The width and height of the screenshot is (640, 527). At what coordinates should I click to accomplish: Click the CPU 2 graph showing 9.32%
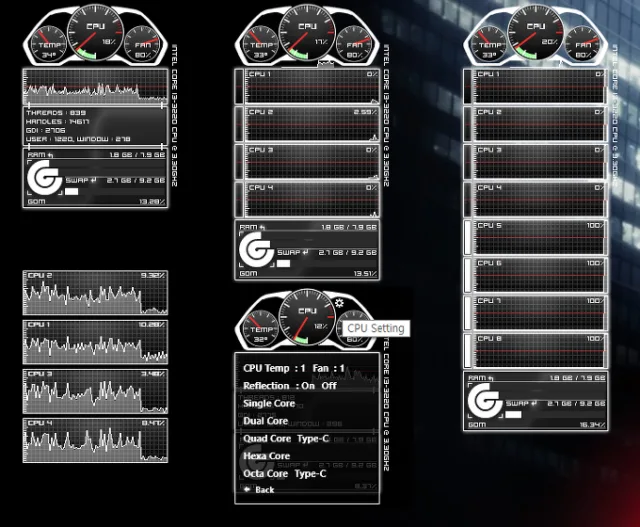(95, 293)
